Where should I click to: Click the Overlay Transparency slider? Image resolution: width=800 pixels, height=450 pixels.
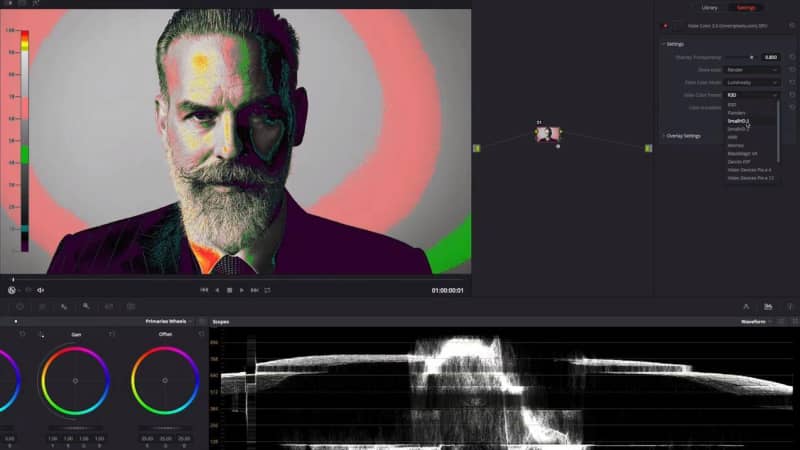coord(740,57)
